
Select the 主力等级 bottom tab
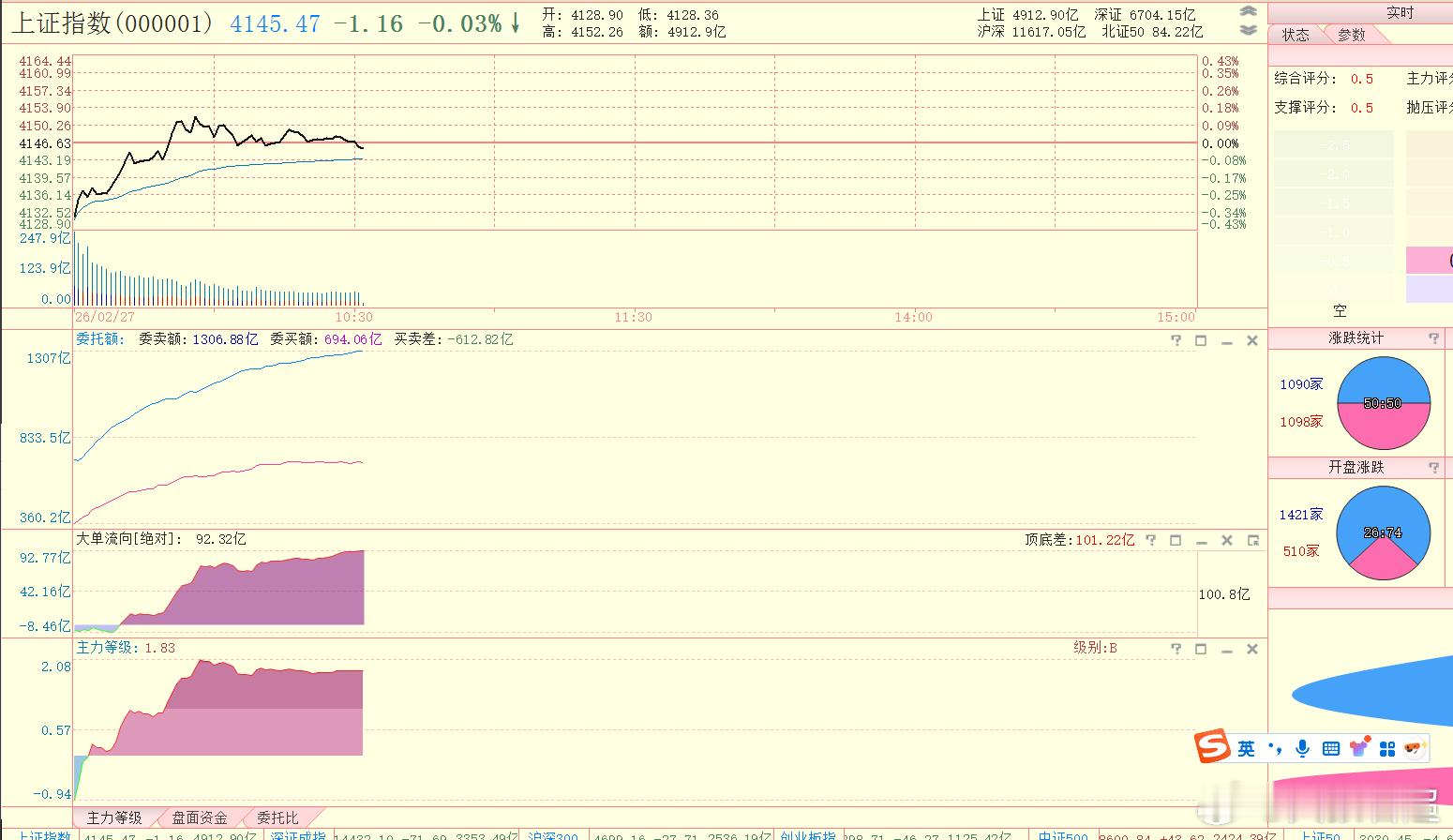114,818
